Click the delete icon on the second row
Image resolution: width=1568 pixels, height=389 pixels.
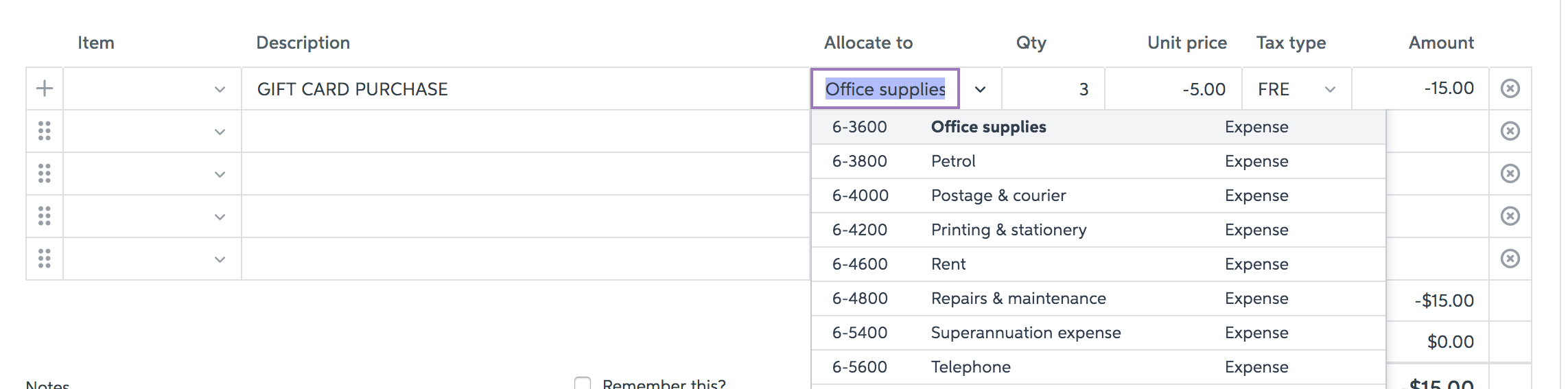point(1510,131)
